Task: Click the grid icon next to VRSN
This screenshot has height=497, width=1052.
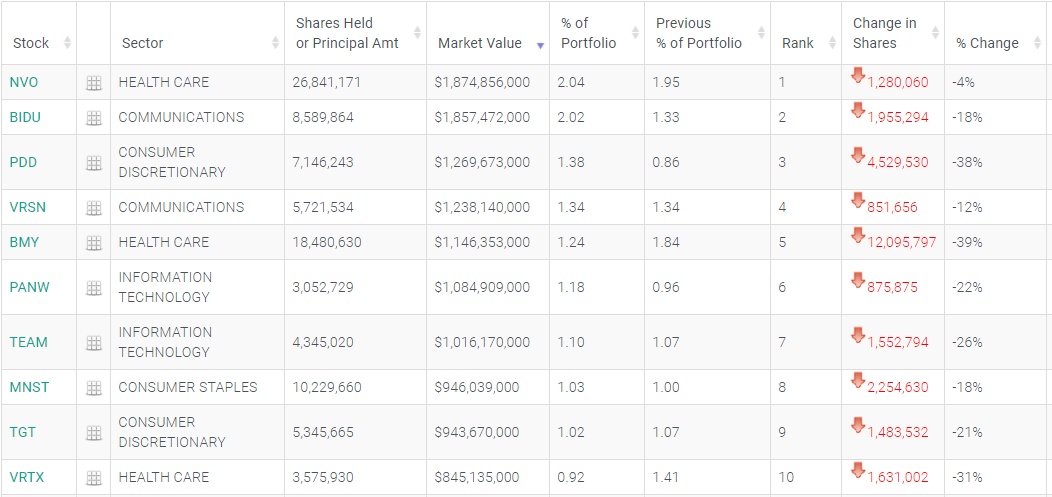Action: 94,208
